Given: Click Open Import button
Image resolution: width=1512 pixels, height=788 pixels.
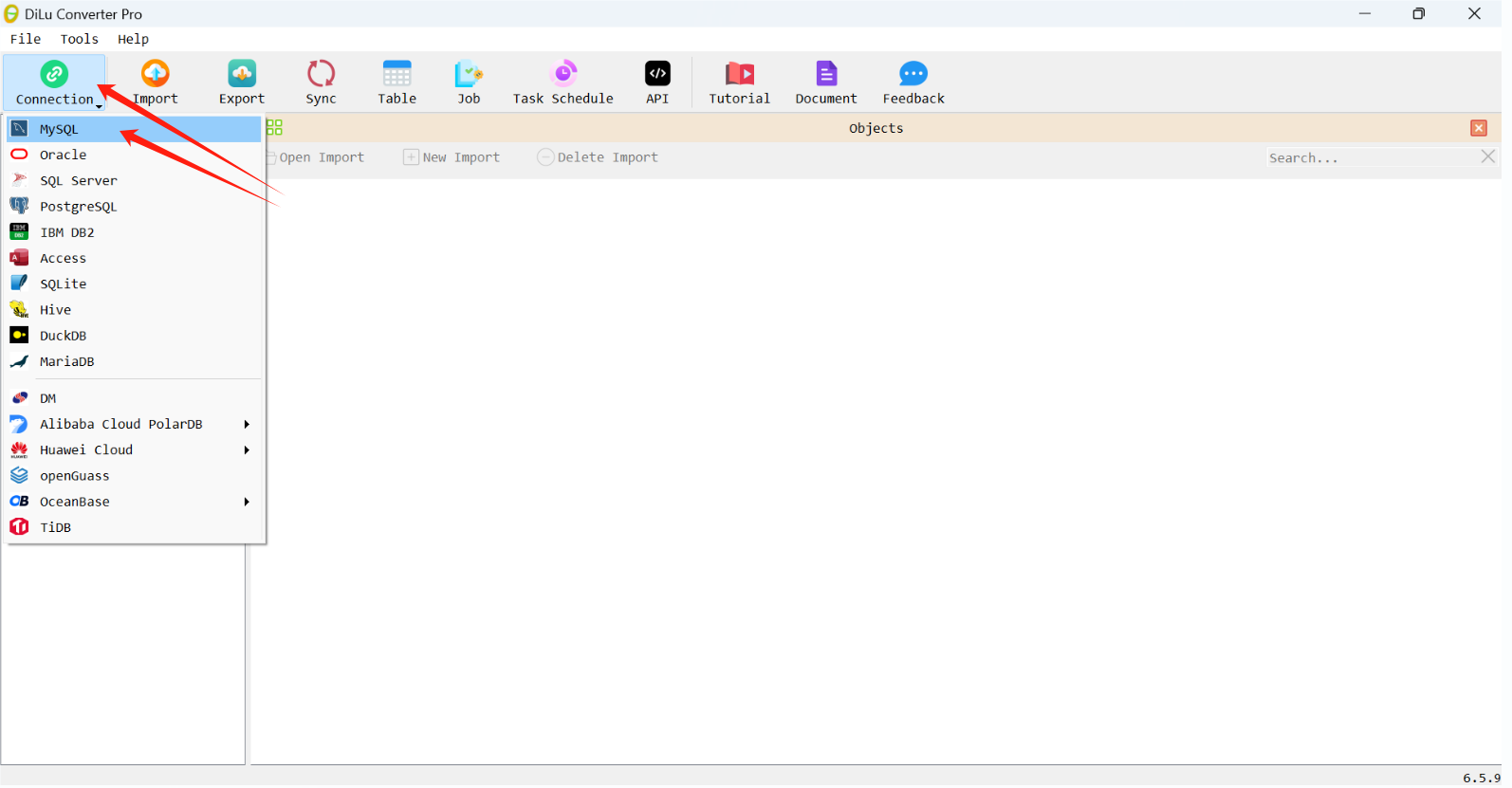Looking at the screenshot, I should coord(316,157).
